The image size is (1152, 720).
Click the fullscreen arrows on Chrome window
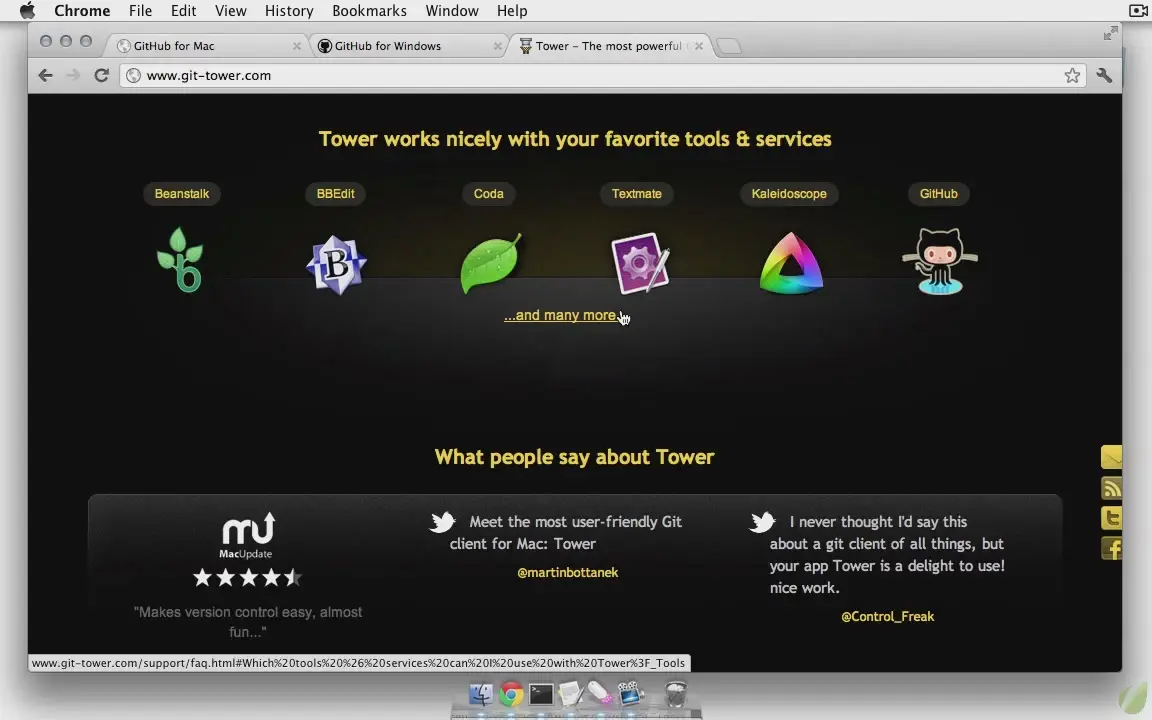point(1110,33)
